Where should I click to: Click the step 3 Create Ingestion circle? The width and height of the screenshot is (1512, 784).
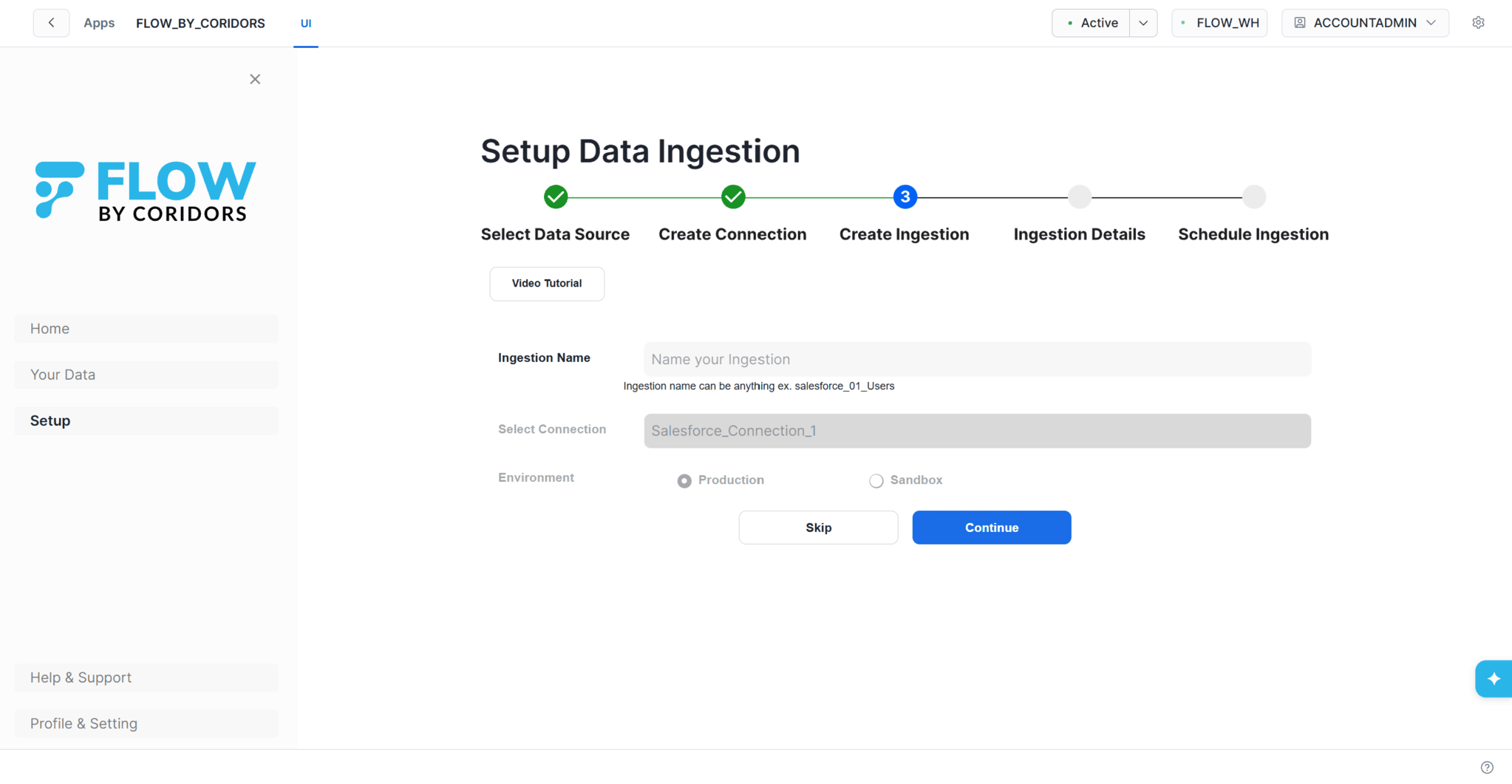point(905,197)
